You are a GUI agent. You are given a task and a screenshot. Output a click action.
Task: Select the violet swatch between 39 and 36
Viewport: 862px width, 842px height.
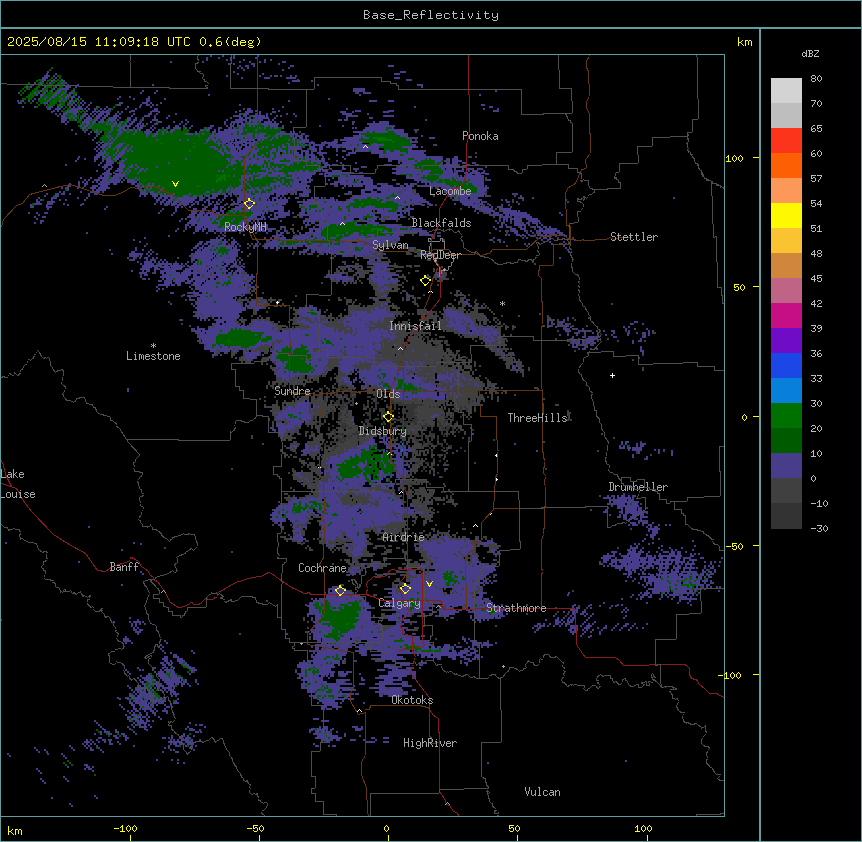pos(786,340)
